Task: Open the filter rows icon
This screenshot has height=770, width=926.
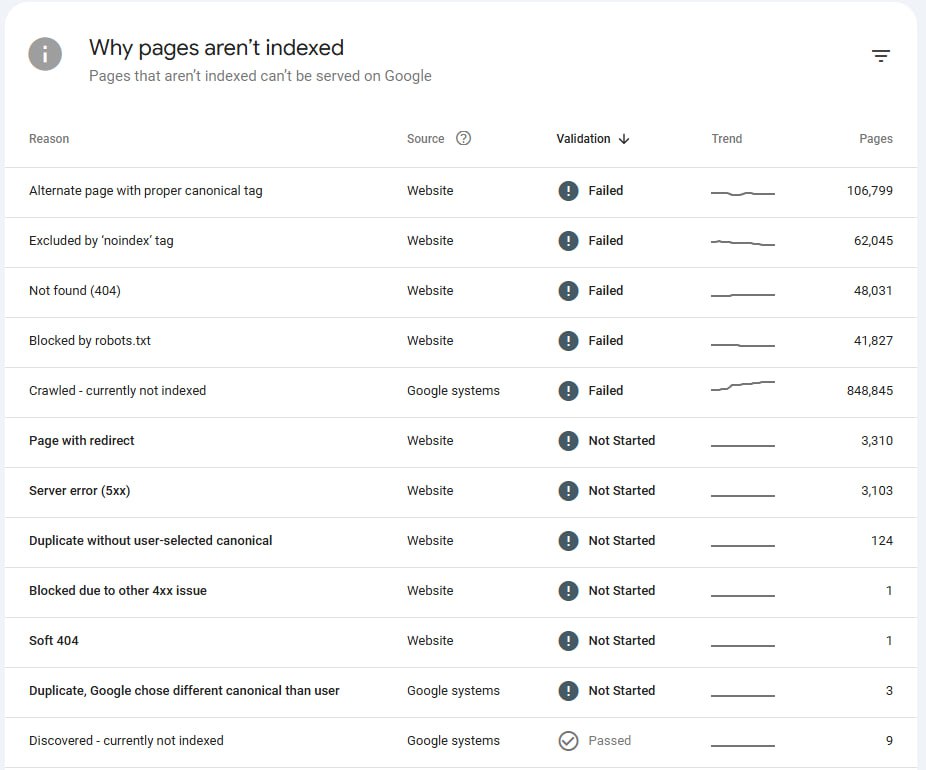Action: (x=880, y=56)
